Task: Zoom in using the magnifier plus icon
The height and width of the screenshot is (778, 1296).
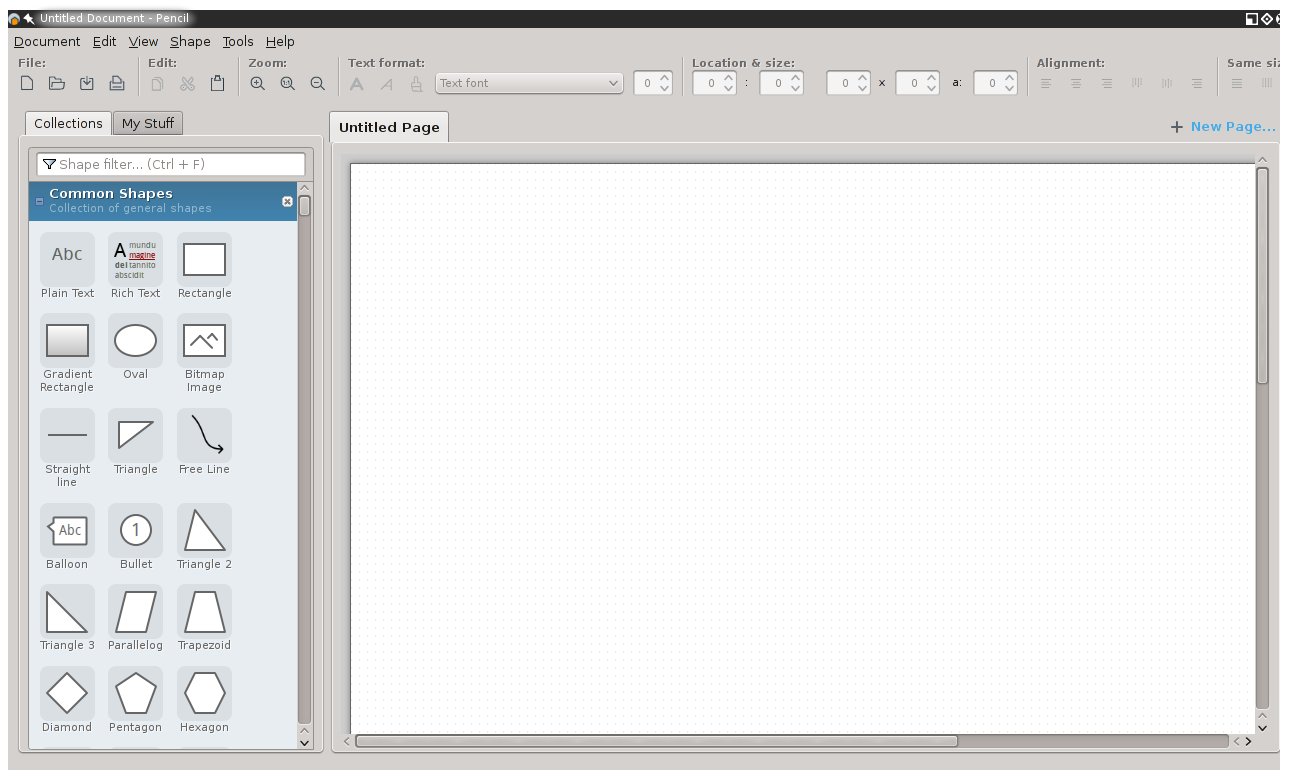Action: click(258, 84)
